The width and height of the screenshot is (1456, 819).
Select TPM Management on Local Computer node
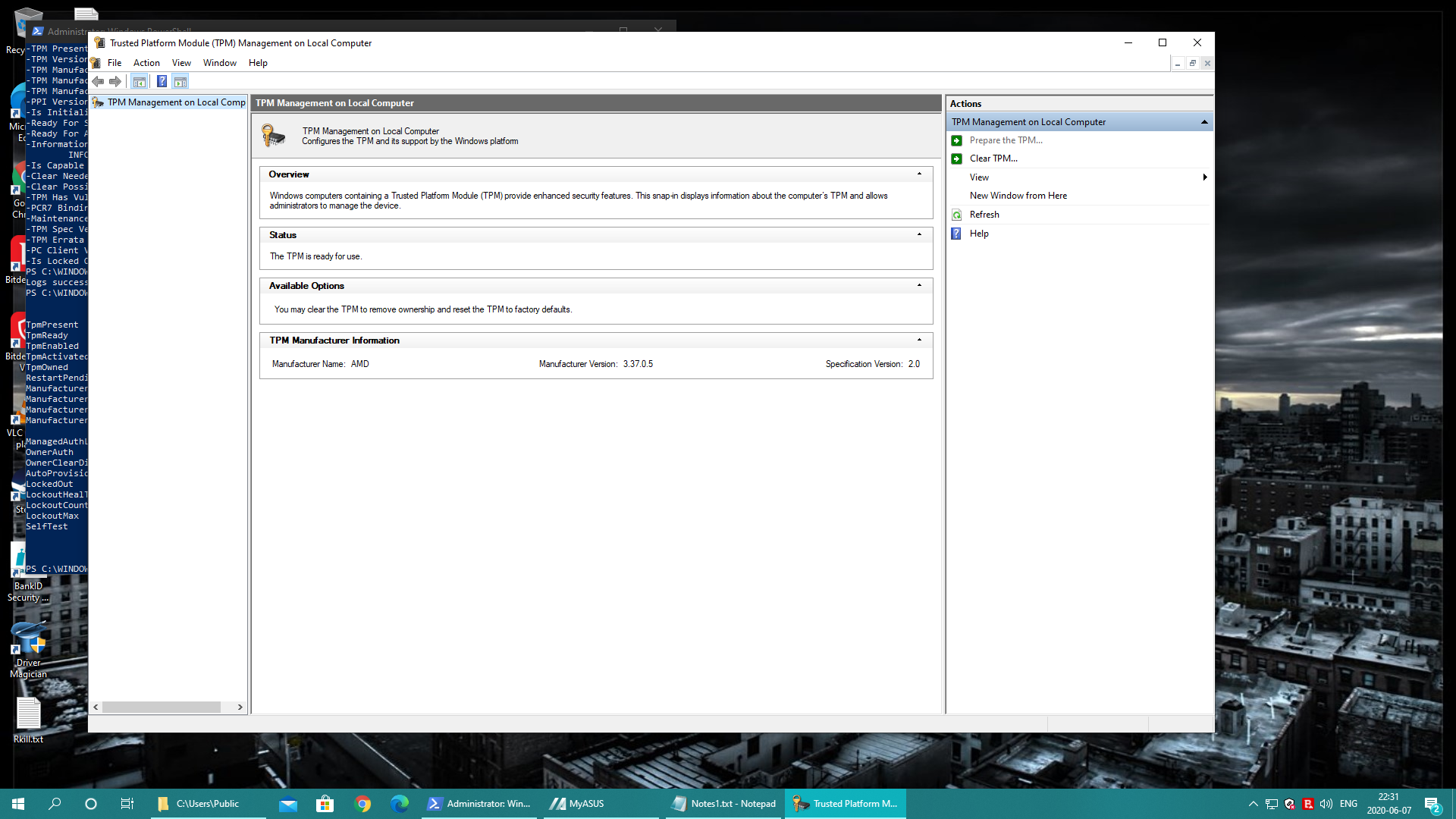pyautogui.click(x=176, y=102)
